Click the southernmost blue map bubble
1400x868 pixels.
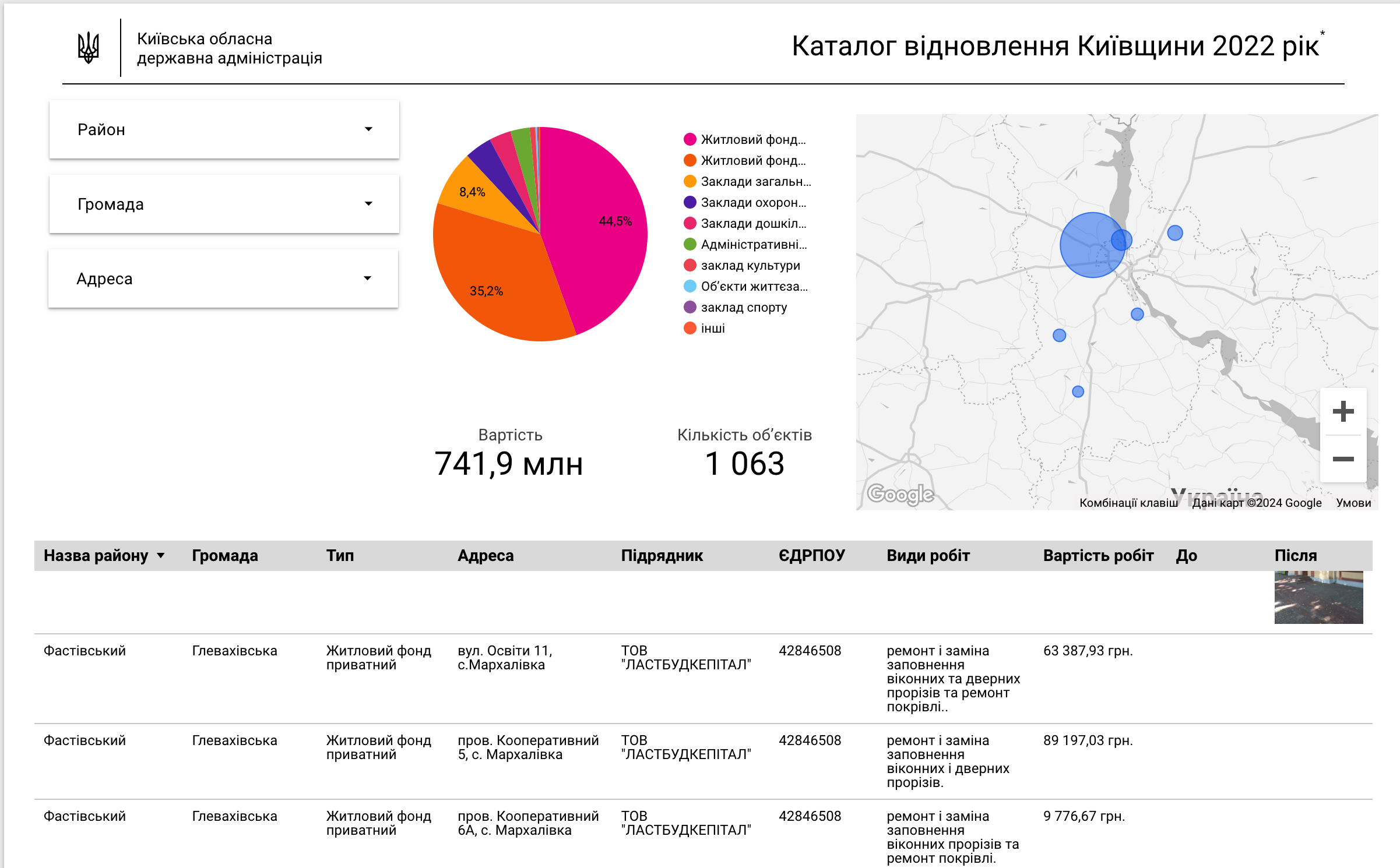1078,391
